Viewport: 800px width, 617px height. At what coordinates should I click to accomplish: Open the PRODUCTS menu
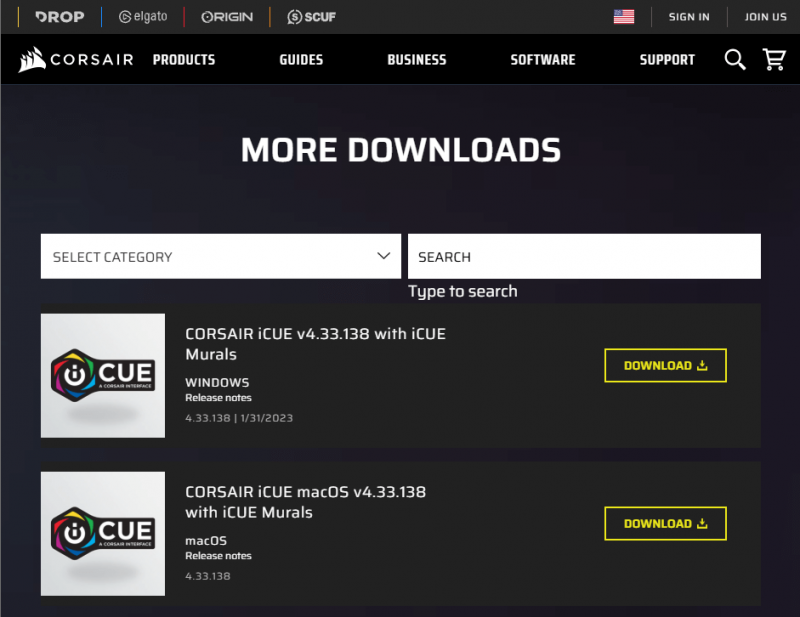(x=184, y=60)
